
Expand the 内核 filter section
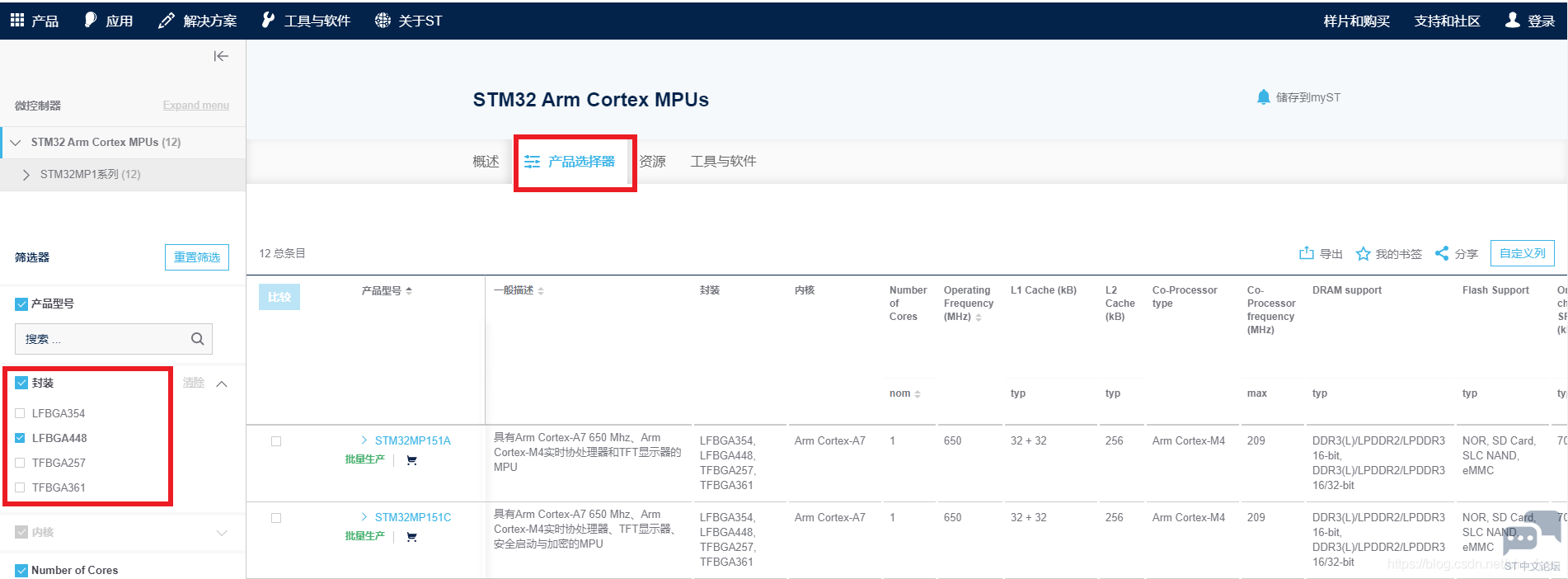(222, 533)
